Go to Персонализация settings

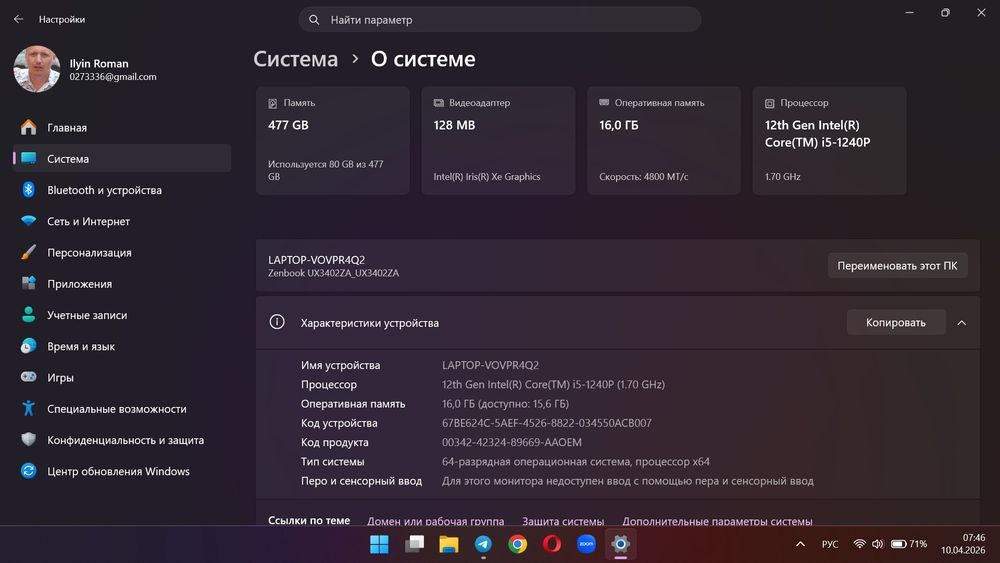coord(122,252)
